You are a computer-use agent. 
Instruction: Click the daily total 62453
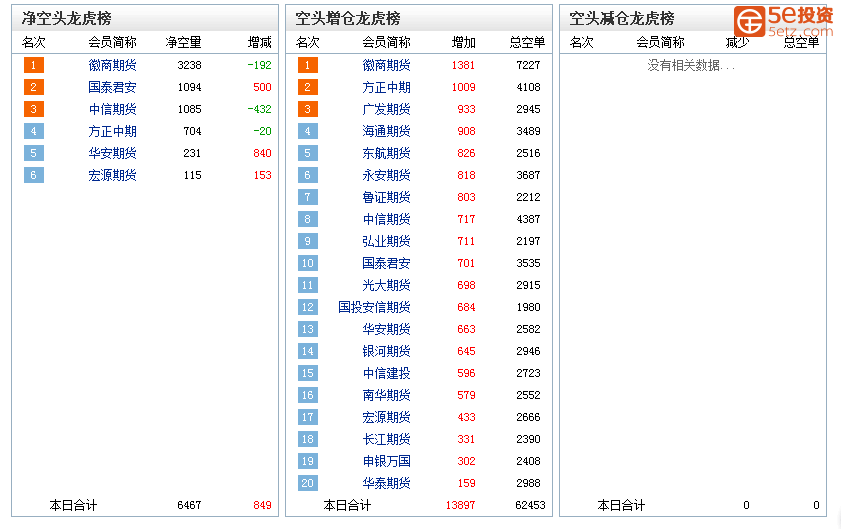click(x=530, y=505)
